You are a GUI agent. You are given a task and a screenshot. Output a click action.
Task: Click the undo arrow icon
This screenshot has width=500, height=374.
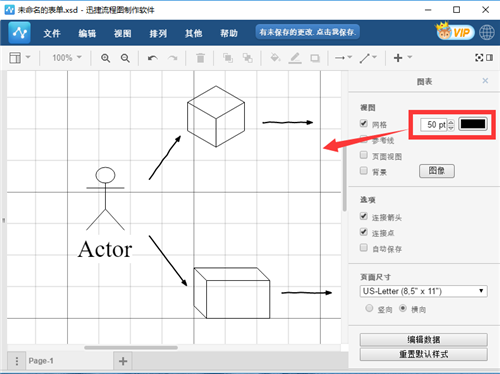153,58
